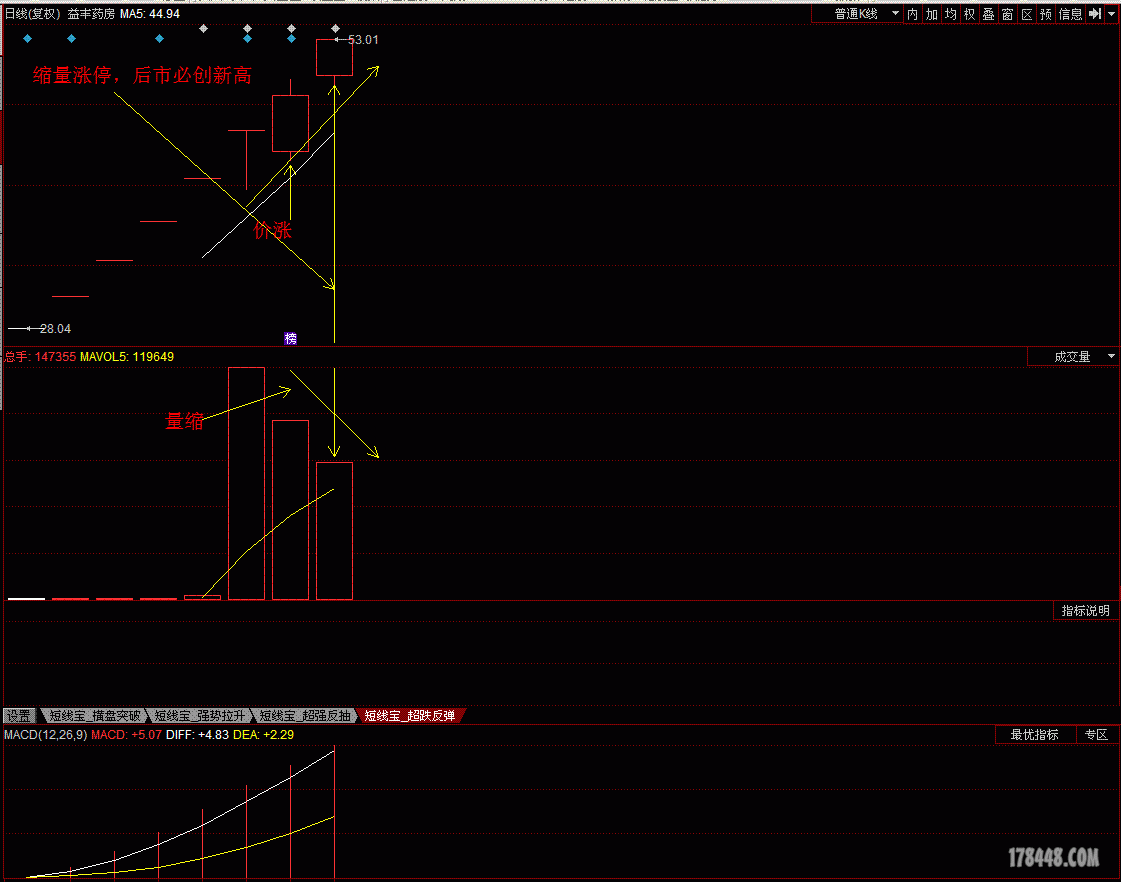
Task: Click the 预 toolbar icon
Action: pos(1046,14)
